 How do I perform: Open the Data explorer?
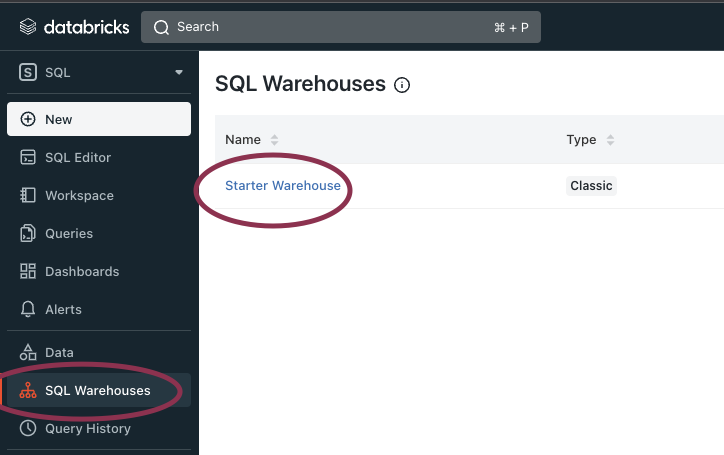click(x=99, y=352)
